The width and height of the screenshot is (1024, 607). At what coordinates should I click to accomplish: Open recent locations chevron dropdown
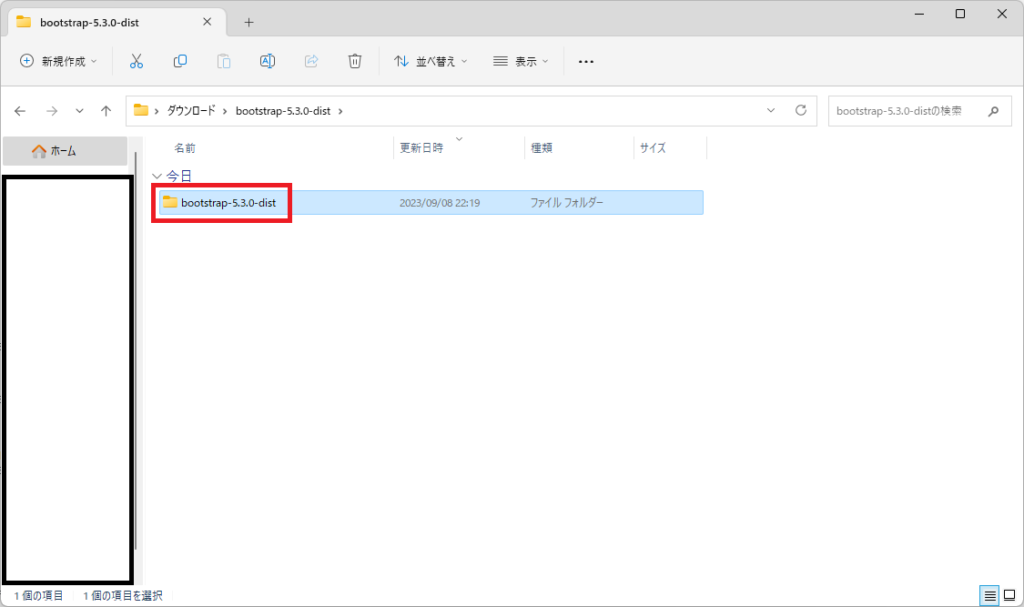[x=80, y=111]
